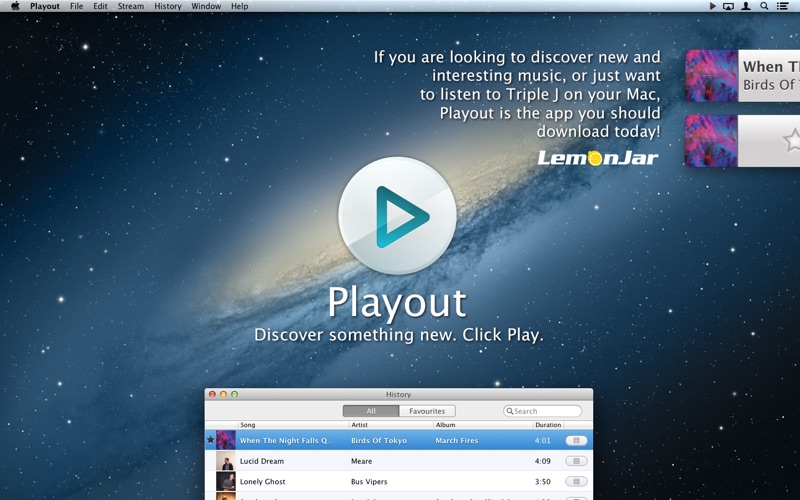Select the Lonely Ghost album thumbnail
Viewport: 800px width, 500px height.
(226, 481)
